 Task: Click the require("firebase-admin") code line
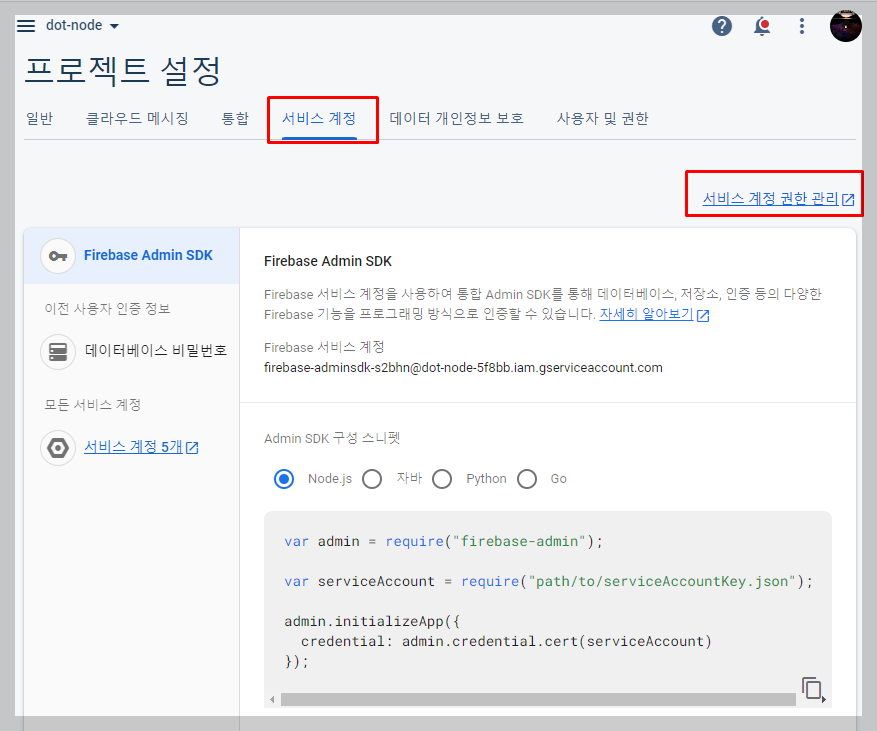(444, 541)
